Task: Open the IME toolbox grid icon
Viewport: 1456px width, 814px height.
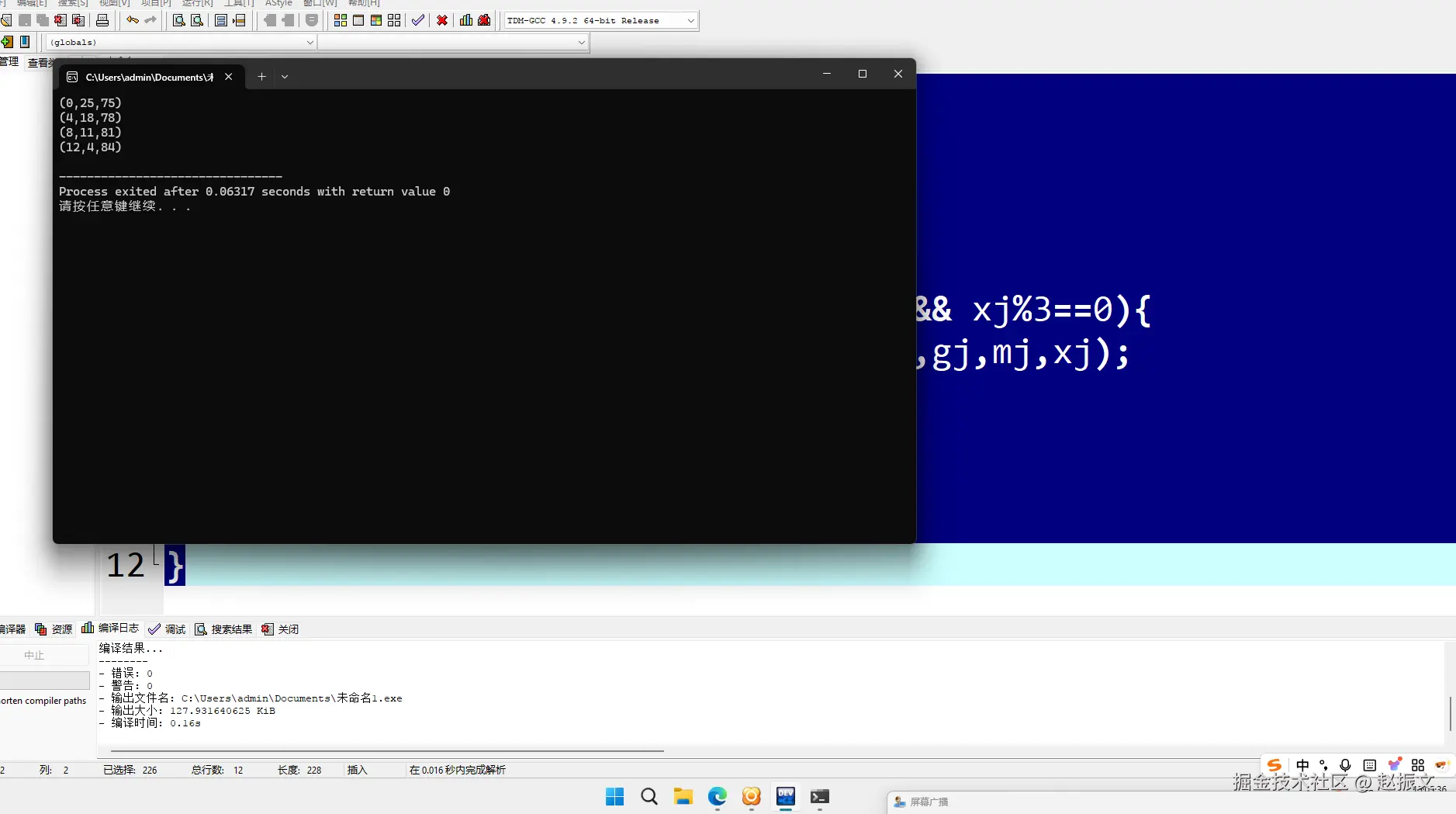Action: [1418, 765]
